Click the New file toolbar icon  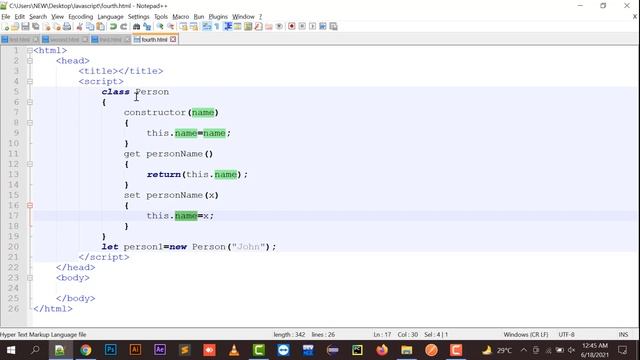(6, 27)
